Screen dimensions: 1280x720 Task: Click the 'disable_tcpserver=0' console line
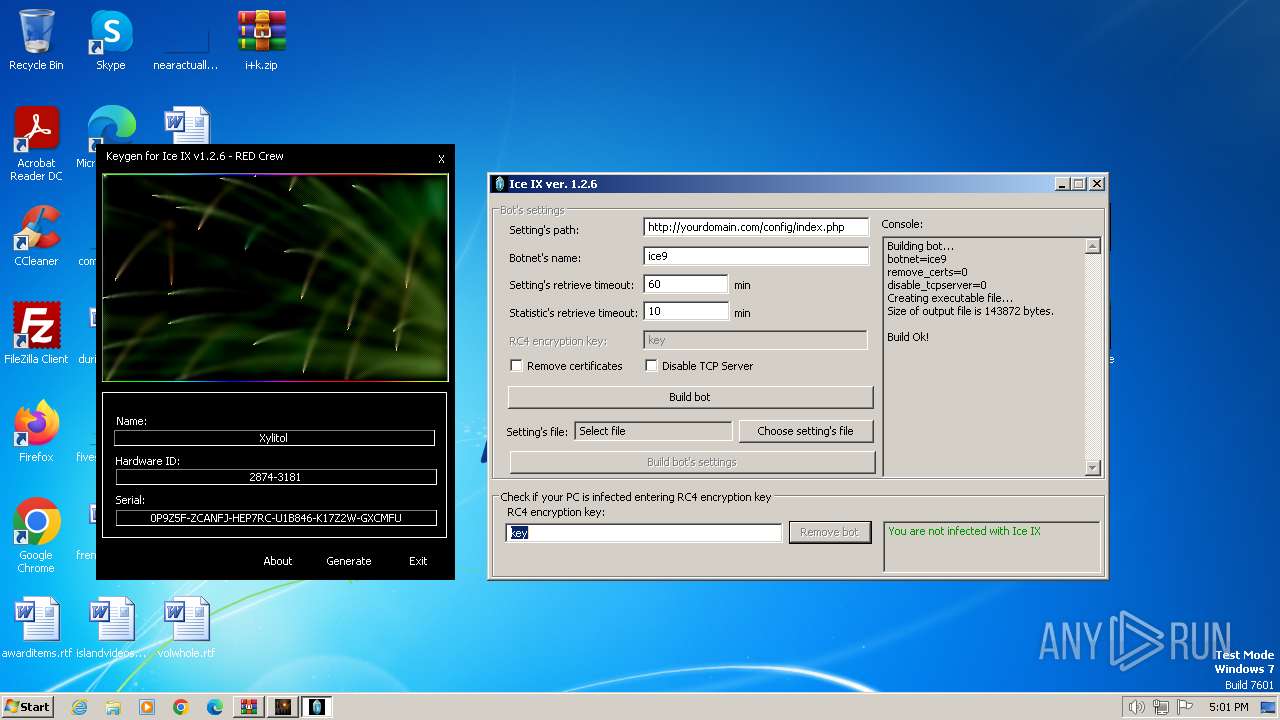point(937,285)
